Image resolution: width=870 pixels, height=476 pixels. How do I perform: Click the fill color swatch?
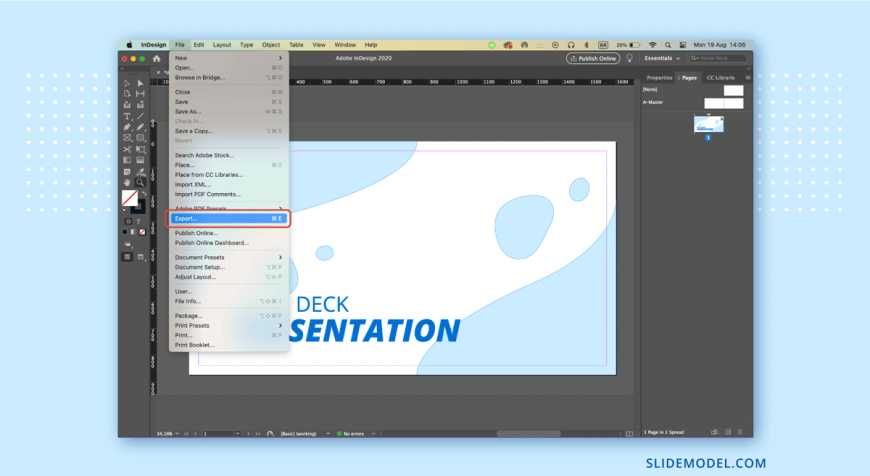(x=130, y=198)
